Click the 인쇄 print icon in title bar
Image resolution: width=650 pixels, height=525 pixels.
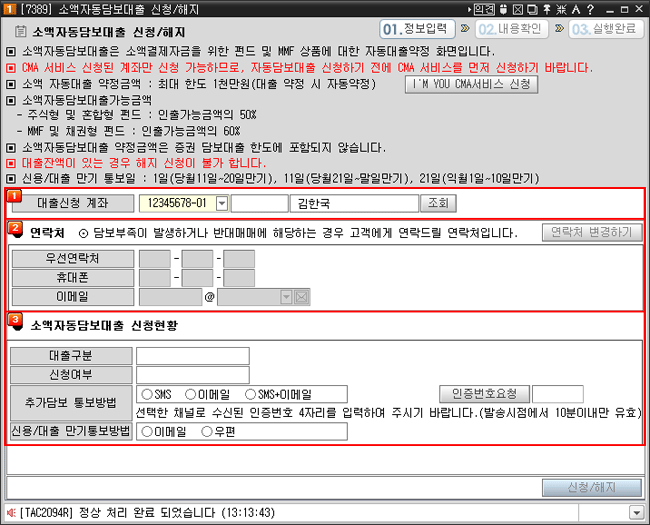[x=484, y=9]
